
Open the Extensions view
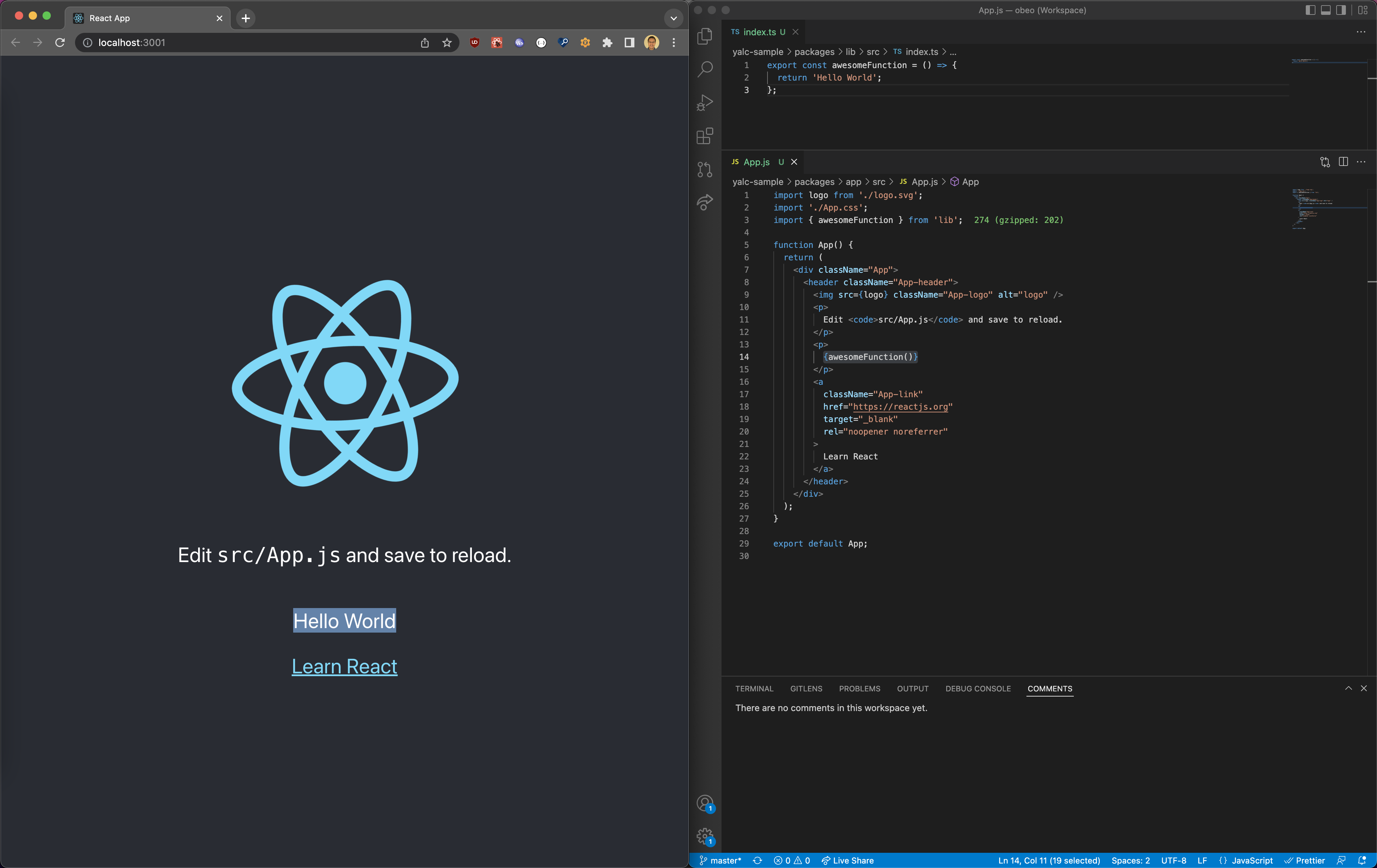click(705, 136)
